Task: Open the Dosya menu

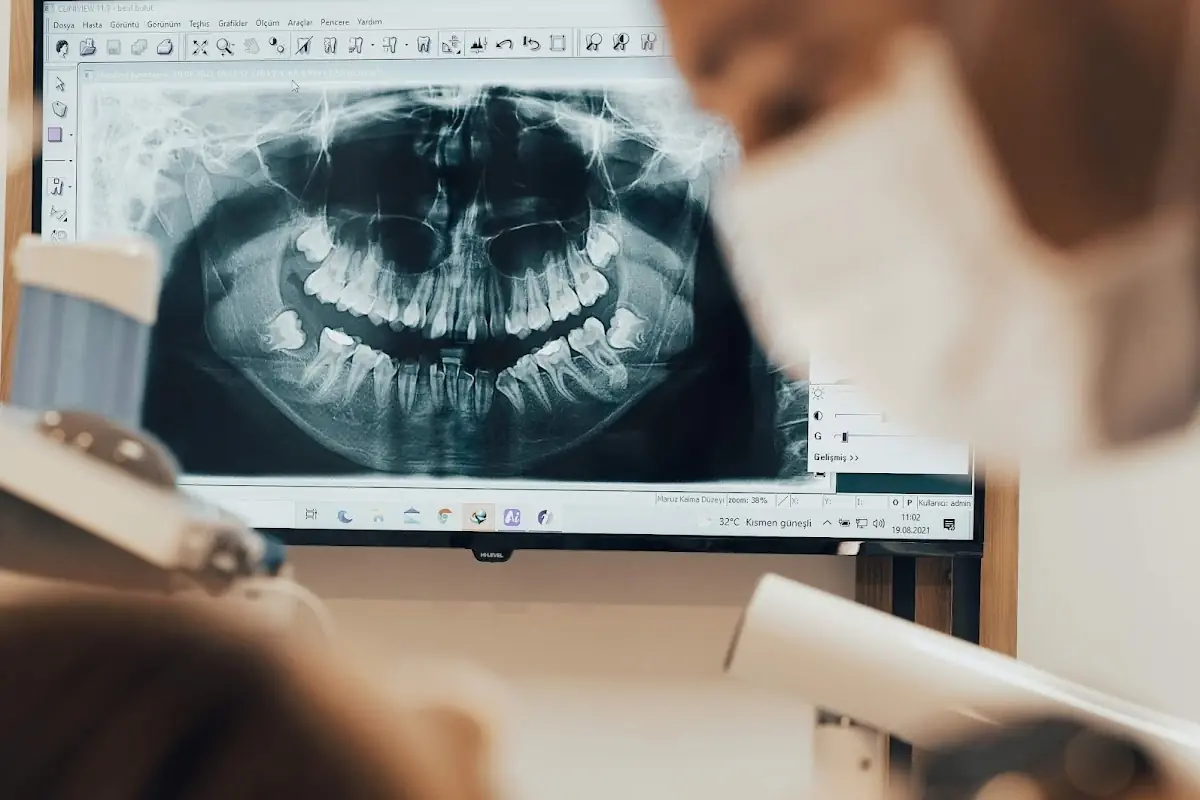Action: pyautogui.click(x=64, y=24)
